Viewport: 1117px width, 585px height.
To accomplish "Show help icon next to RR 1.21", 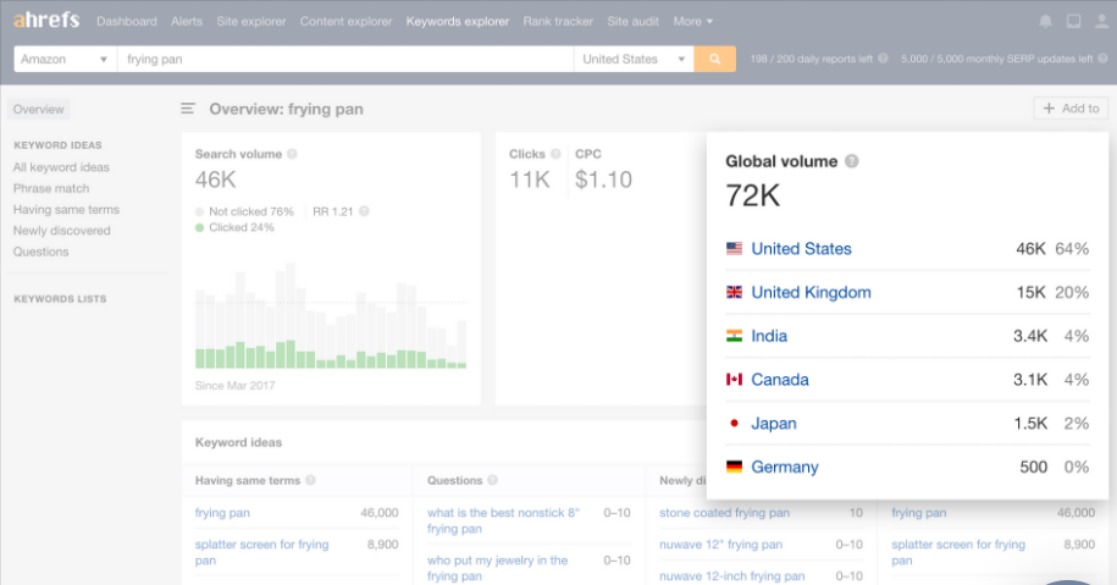I will click(x=364, y=211).
